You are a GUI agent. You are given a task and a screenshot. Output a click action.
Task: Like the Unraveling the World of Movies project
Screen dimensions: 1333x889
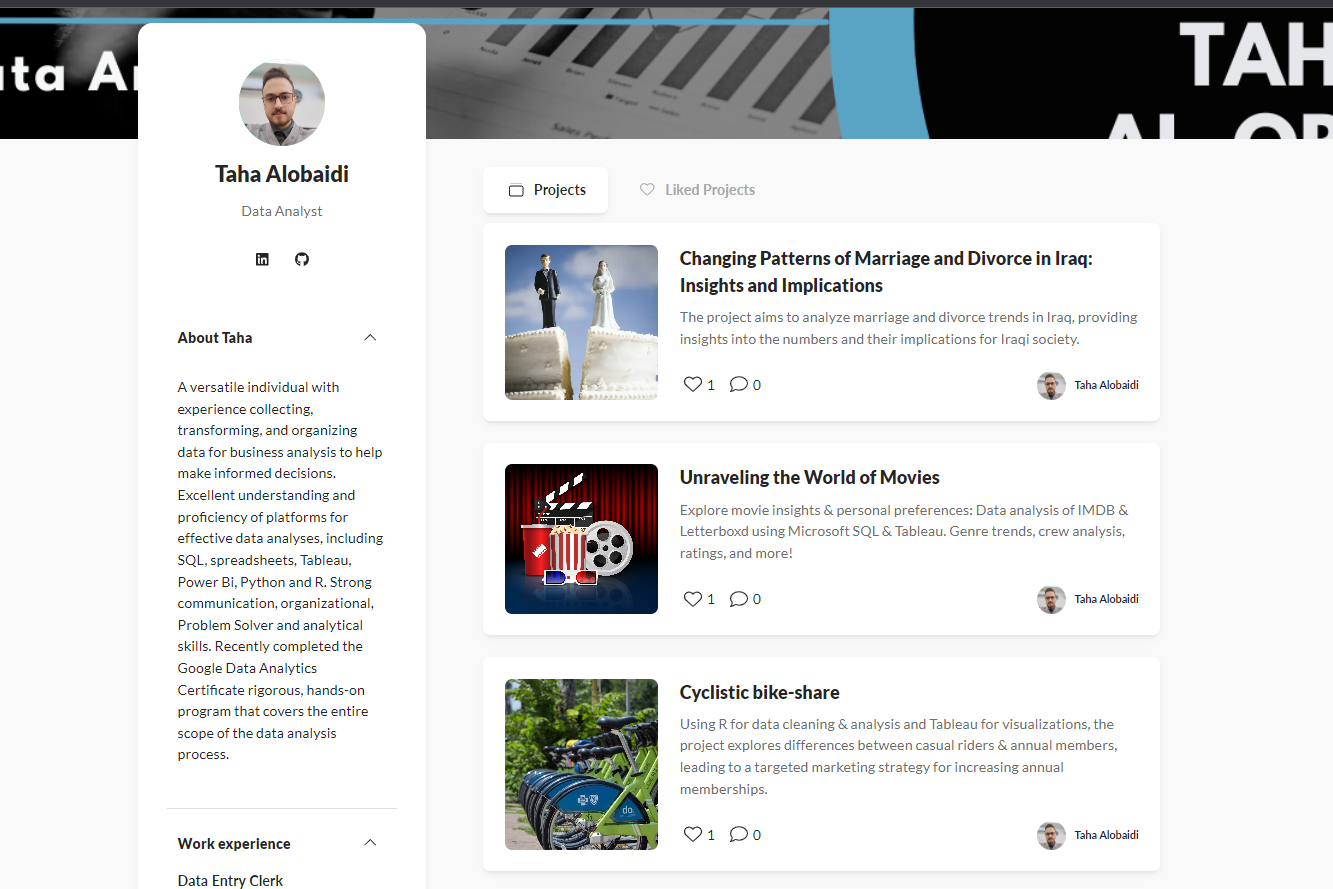point(692,599)
